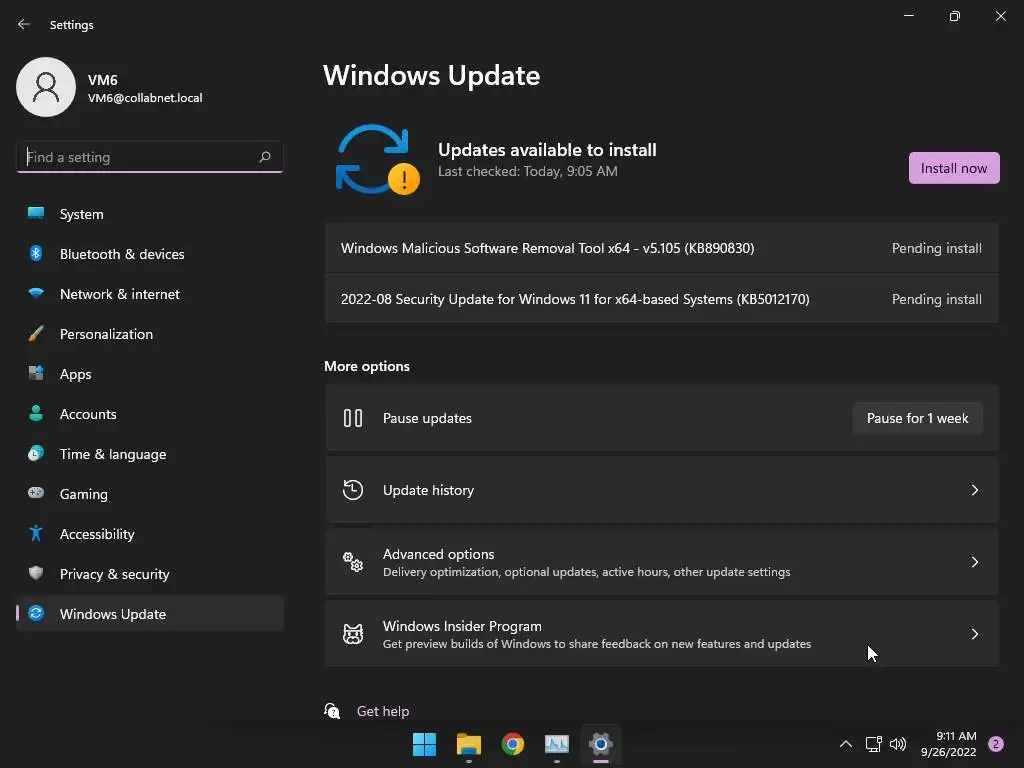The width and height of the screenshot is (1024, 768).
Task: Launch Google Chrome from the taskbar
Action: click(x=513, y=744)
